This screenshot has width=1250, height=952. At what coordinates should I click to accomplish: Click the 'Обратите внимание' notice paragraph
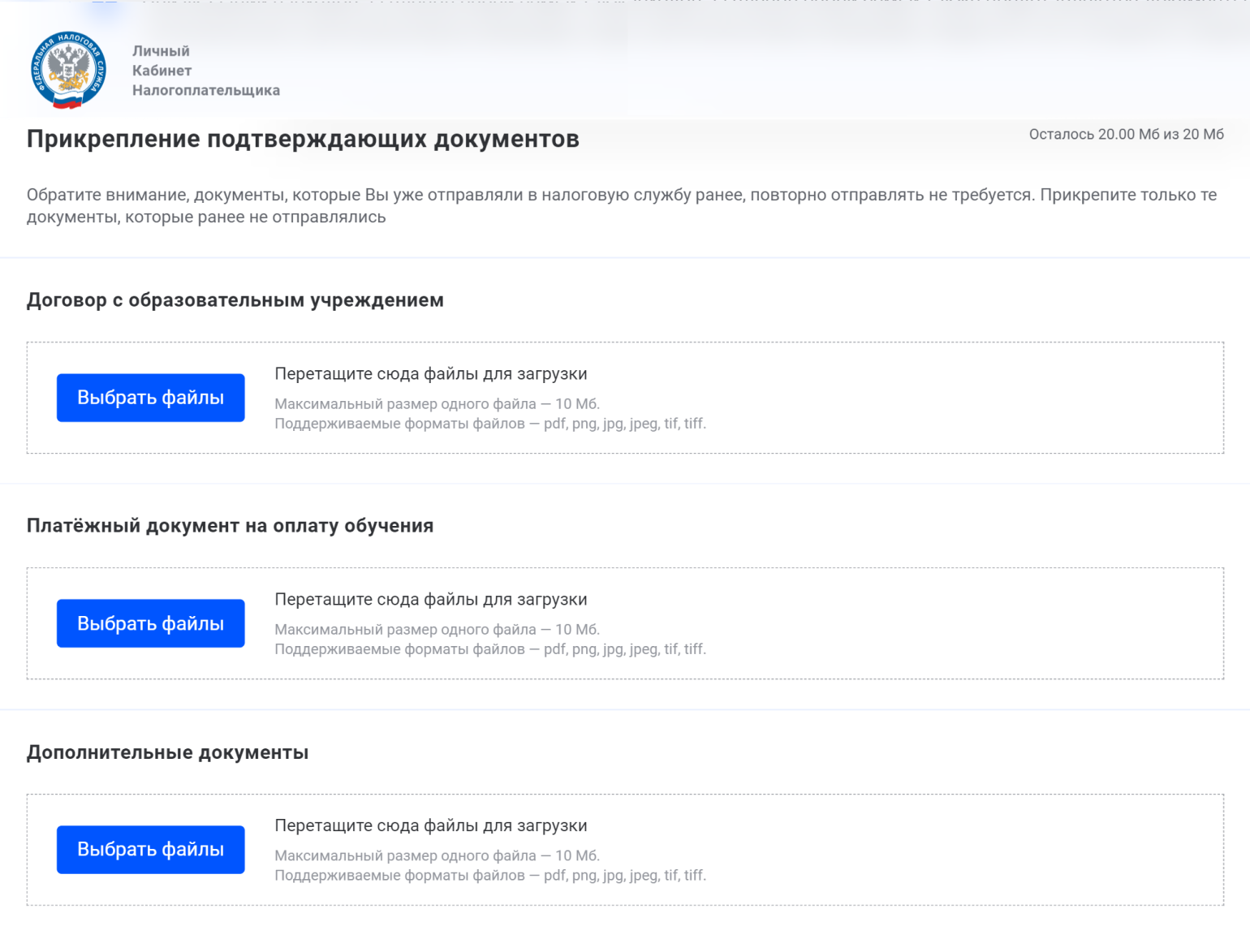click(x=622, y=206)
